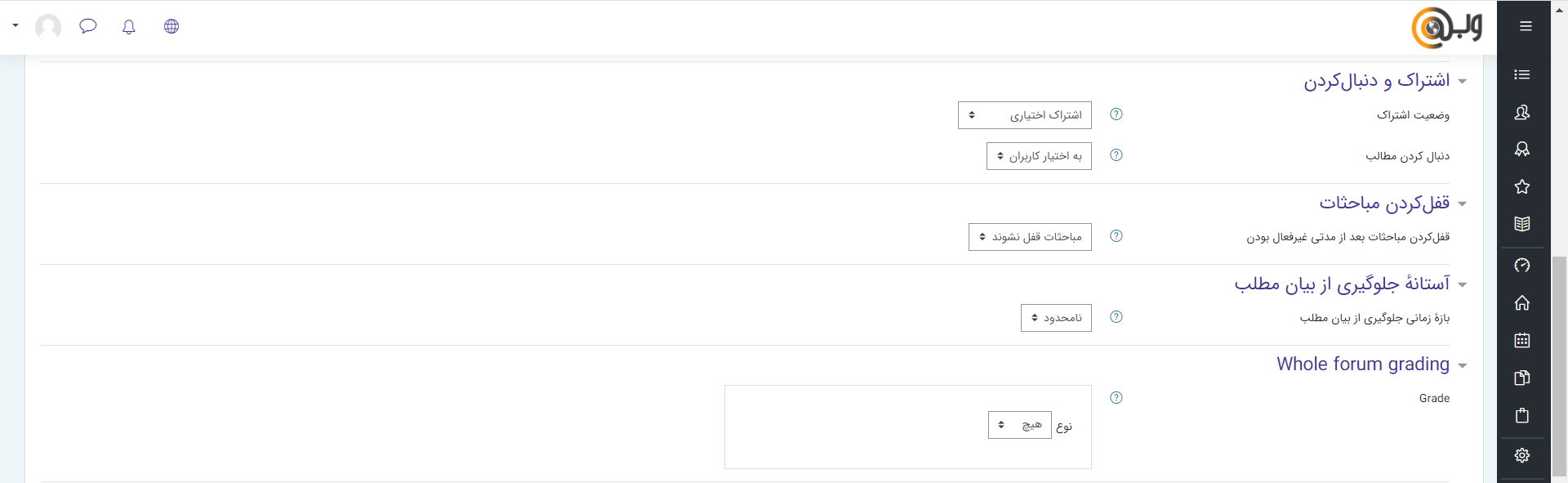Open the settings gear icon in the sidebar
Image resolution: width=1568 pixels, height=483 pixels.
(1521, 455)
